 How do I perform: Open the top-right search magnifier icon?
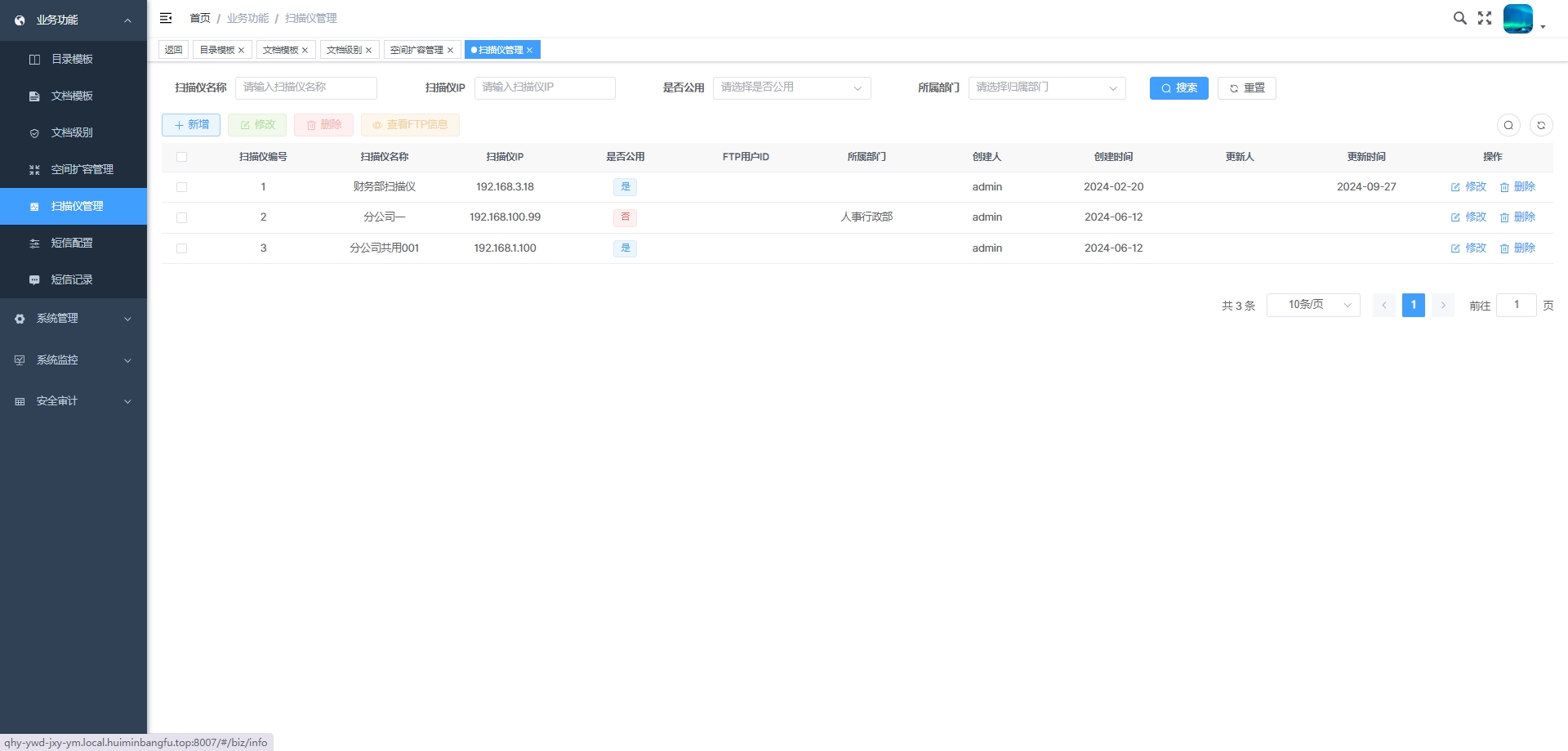pos(1459,18)
